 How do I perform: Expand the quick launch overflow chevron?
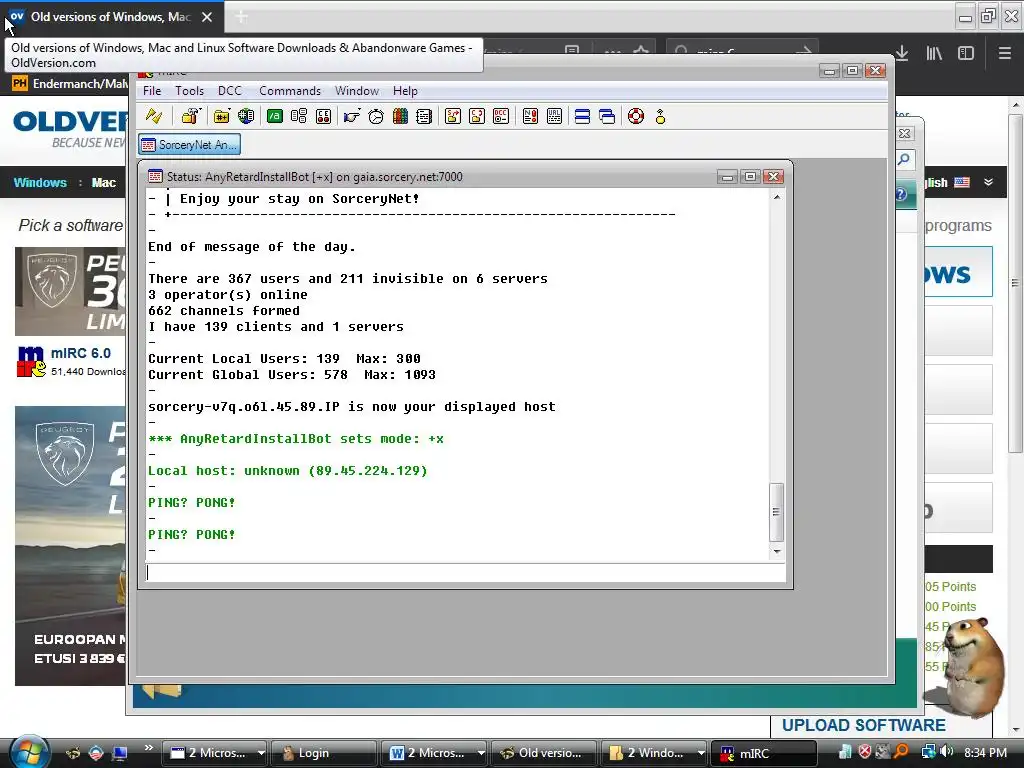click(x=148, y=748)
